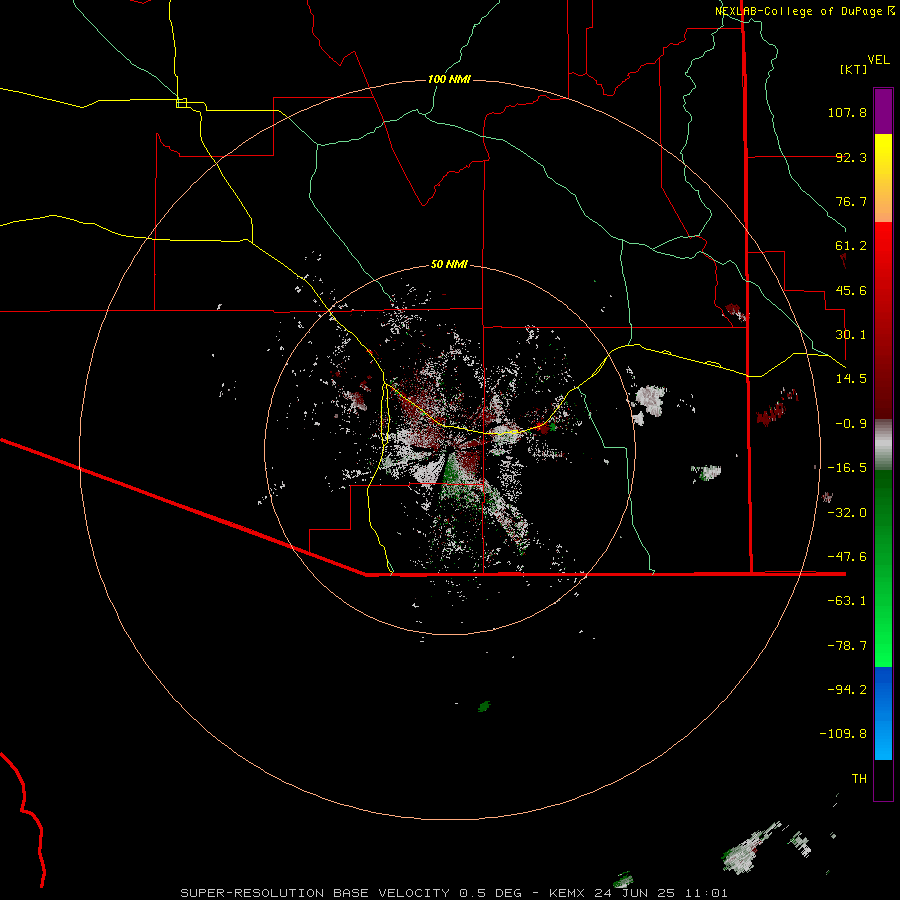The image size is (900, 900).
Task: Select the -16.5 scale value
Action: pyautogui.click(x=847, y=468)
